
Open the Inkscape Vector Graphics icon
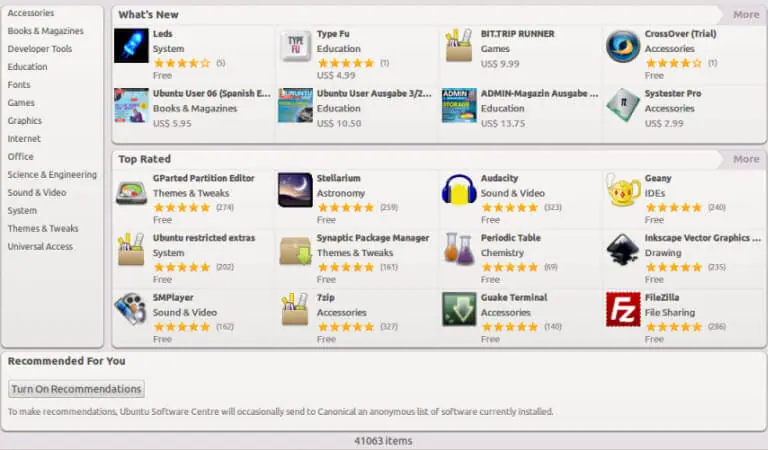623,249
